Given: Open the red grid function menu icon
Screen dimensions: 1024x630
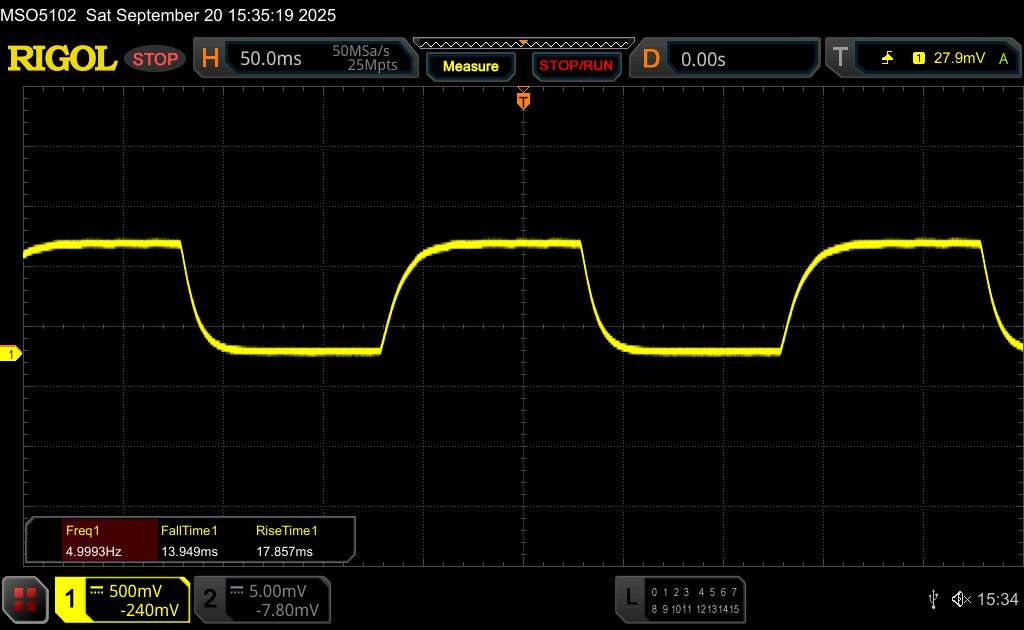Looking at the screenshot, I should pos(26,599).
